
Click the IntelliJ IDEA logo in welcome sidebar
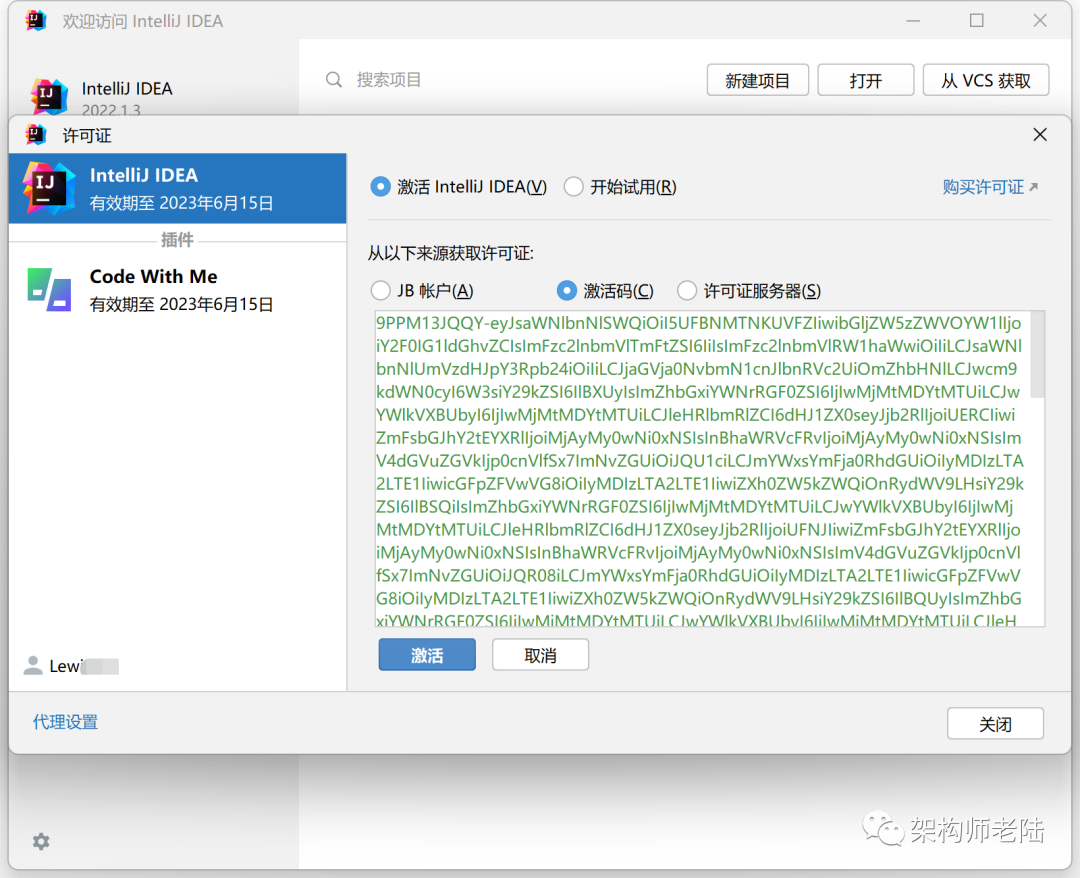click(x=49, y=97)
